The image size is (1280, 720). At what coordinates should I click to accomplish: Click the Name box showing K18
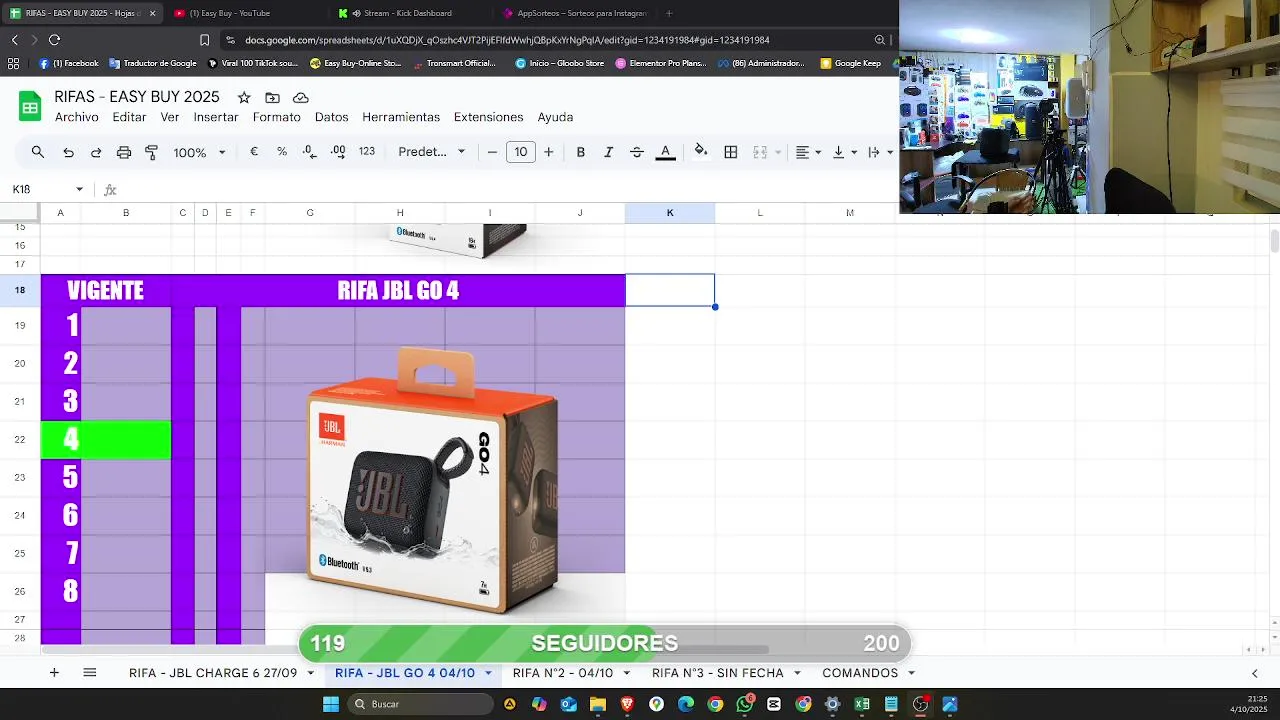40,189
